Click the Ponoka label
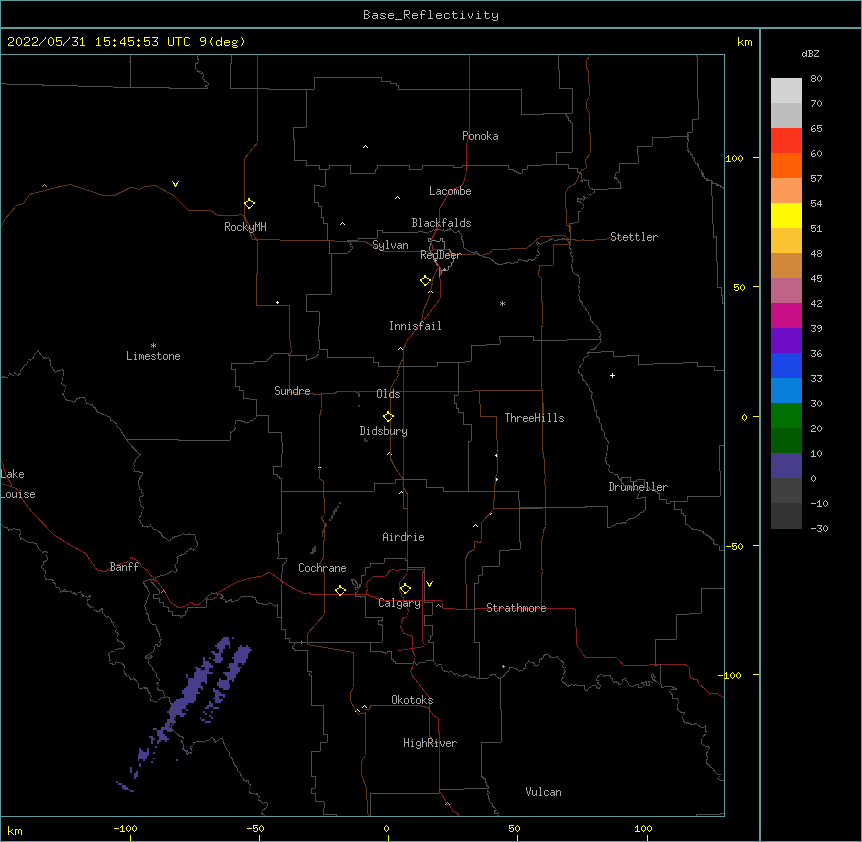The width and height of the screenshot is (862, 842). tap(480, 136)
